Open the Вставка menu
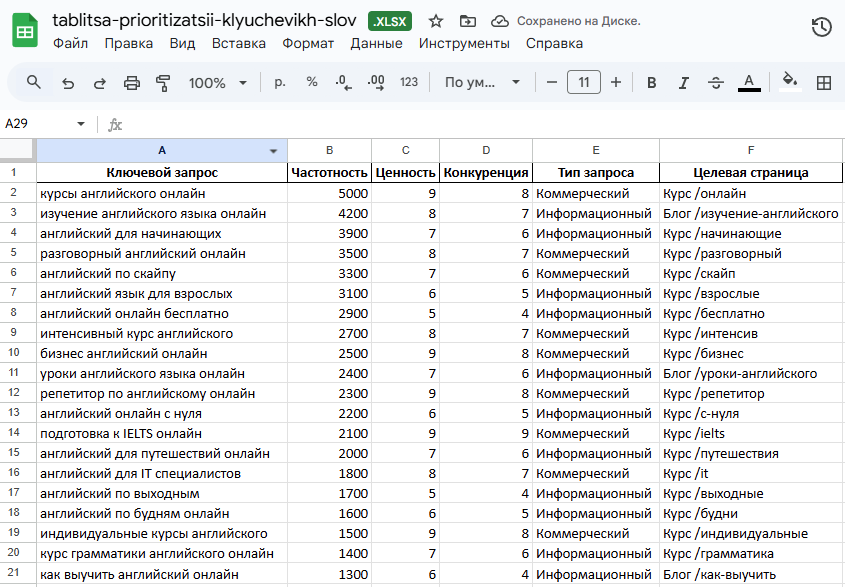This screenshot has height=587, width=845. pos(239,44)
